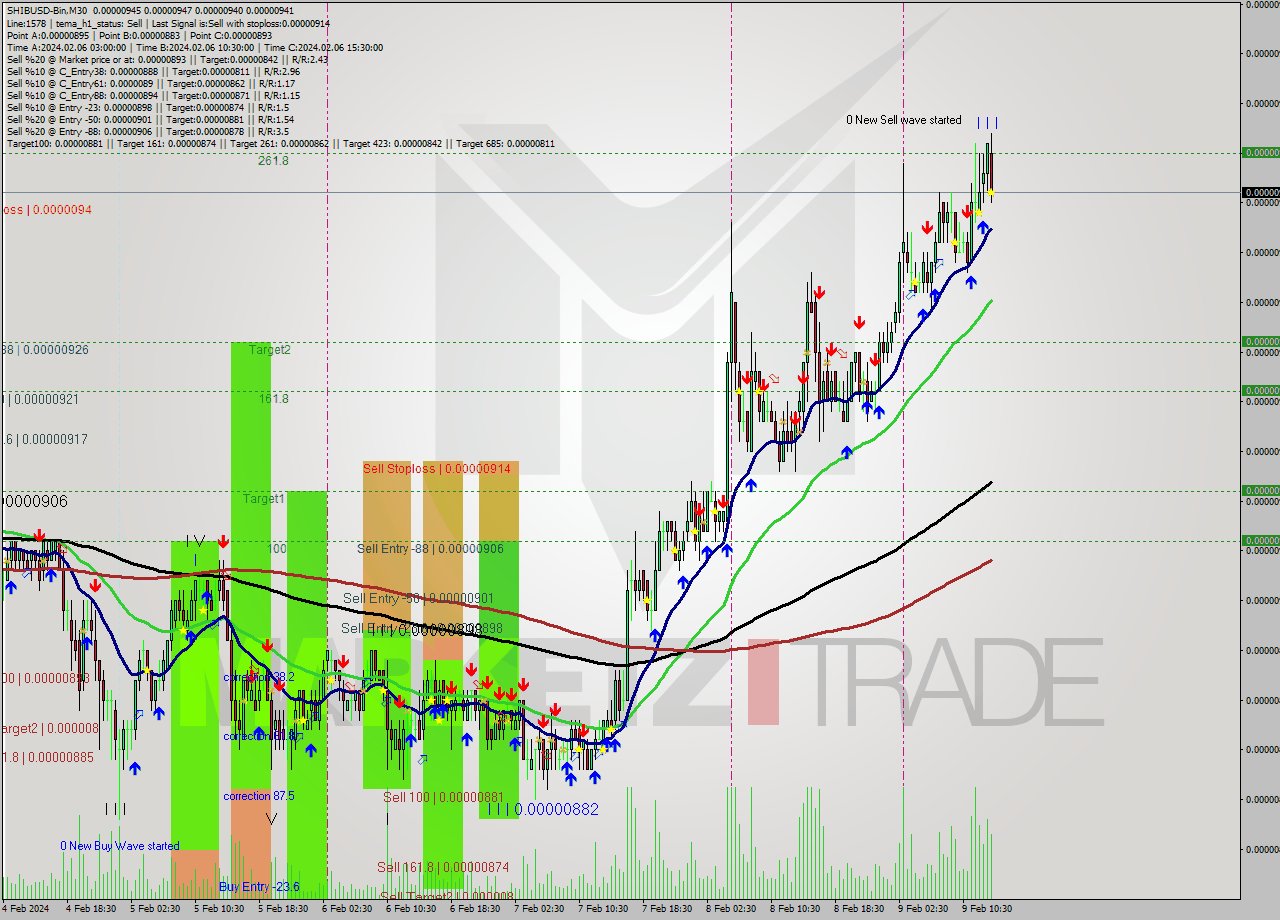Image resolution: width=1280 pixels, height=920 pixels.
Task: Click the '6 Feb 02:30' time axis label
Action: tap(347, 909)
